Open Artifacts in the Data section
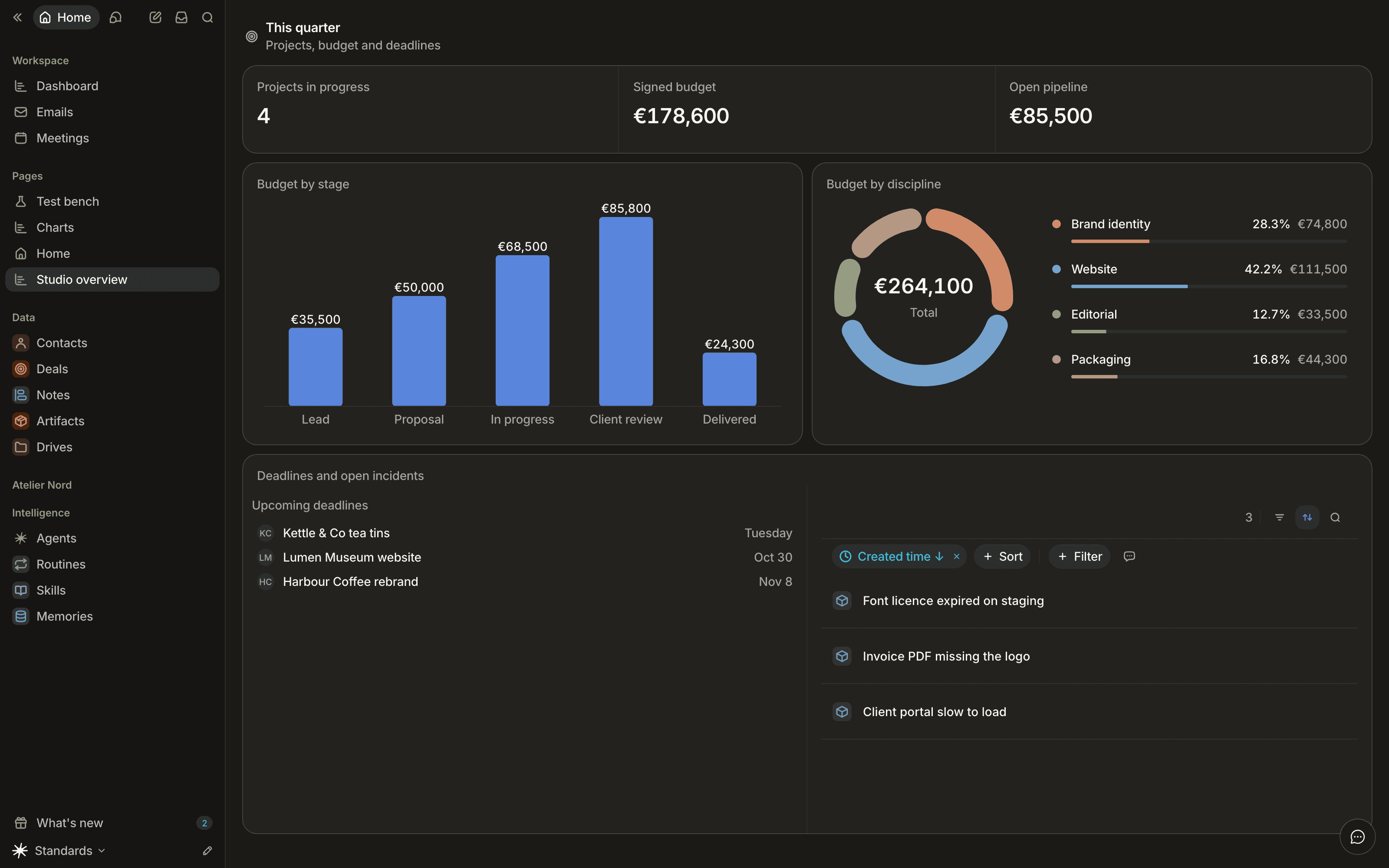Viewport: 1389px width, 868px height. pyautogui.click(x=112, y=421)
